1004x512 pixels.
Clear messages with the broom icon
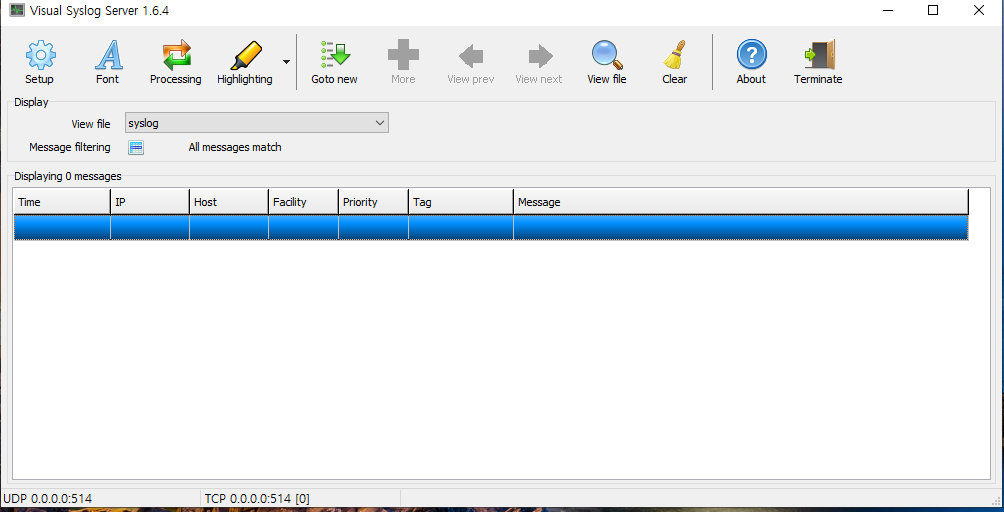pyautogui.click(x=674, y=56)
